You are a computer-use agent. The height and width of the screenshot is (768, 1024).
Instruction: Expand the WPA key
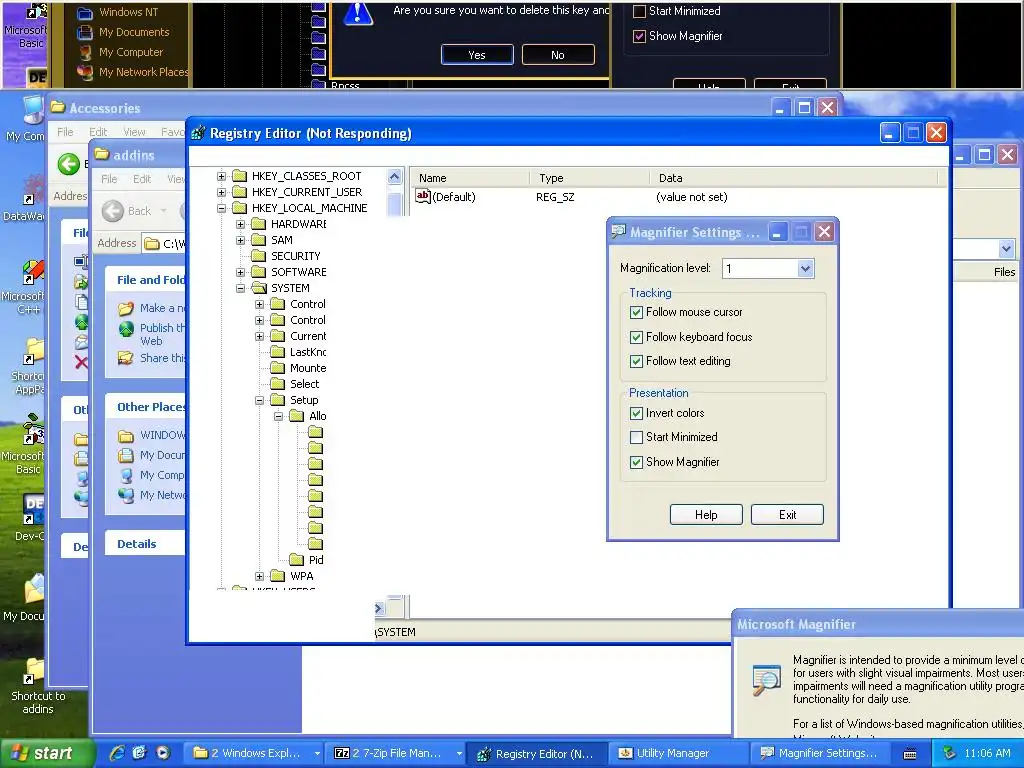(x=259, y=576)
